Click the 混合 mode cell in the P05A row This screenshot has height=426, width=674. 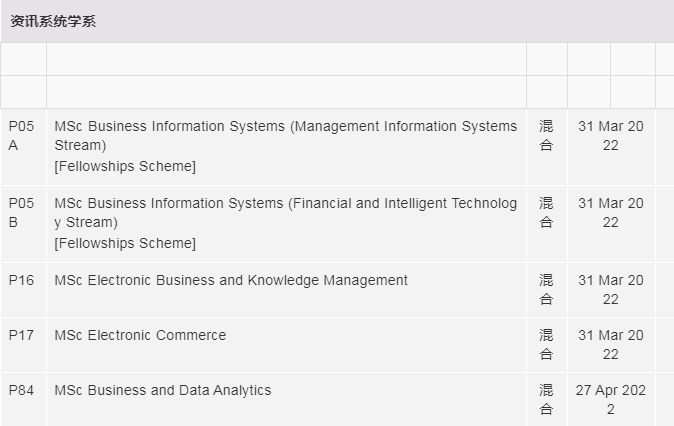click(546, 135)
